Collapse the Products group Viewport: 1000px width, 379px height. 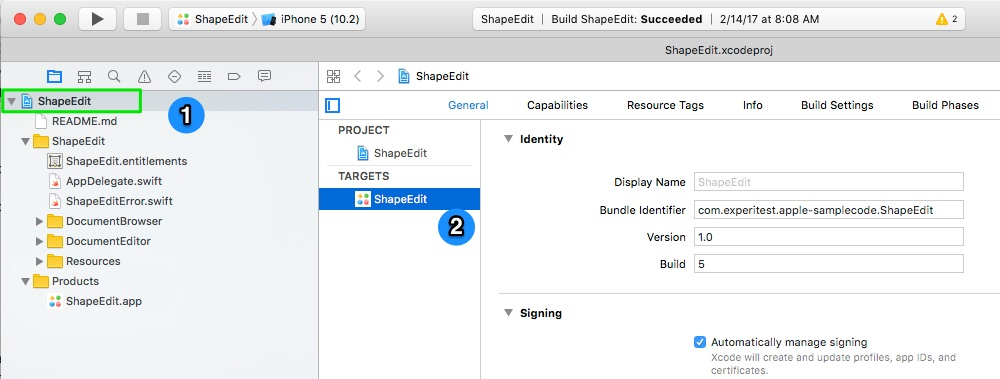[x=26, y=281]
